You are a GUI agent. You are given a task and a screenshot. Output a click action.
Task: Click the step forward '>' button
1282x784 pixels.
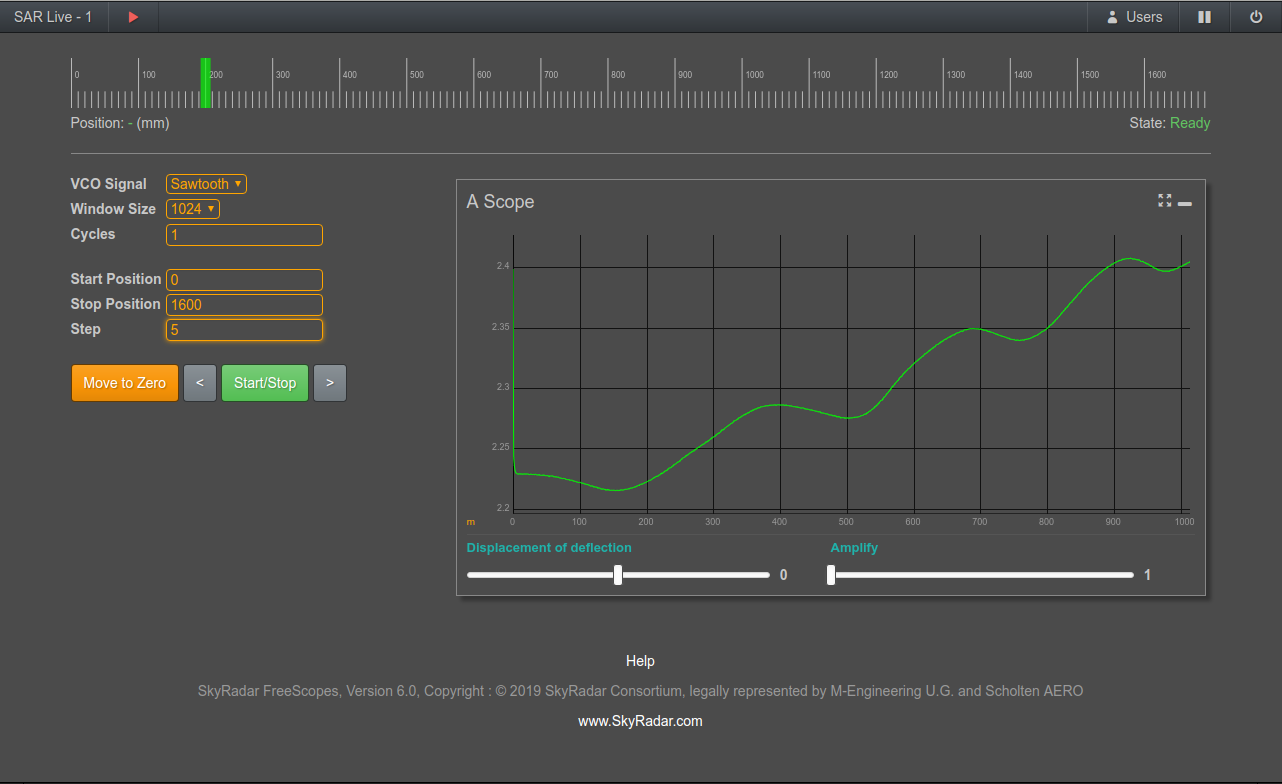[330, 383]
